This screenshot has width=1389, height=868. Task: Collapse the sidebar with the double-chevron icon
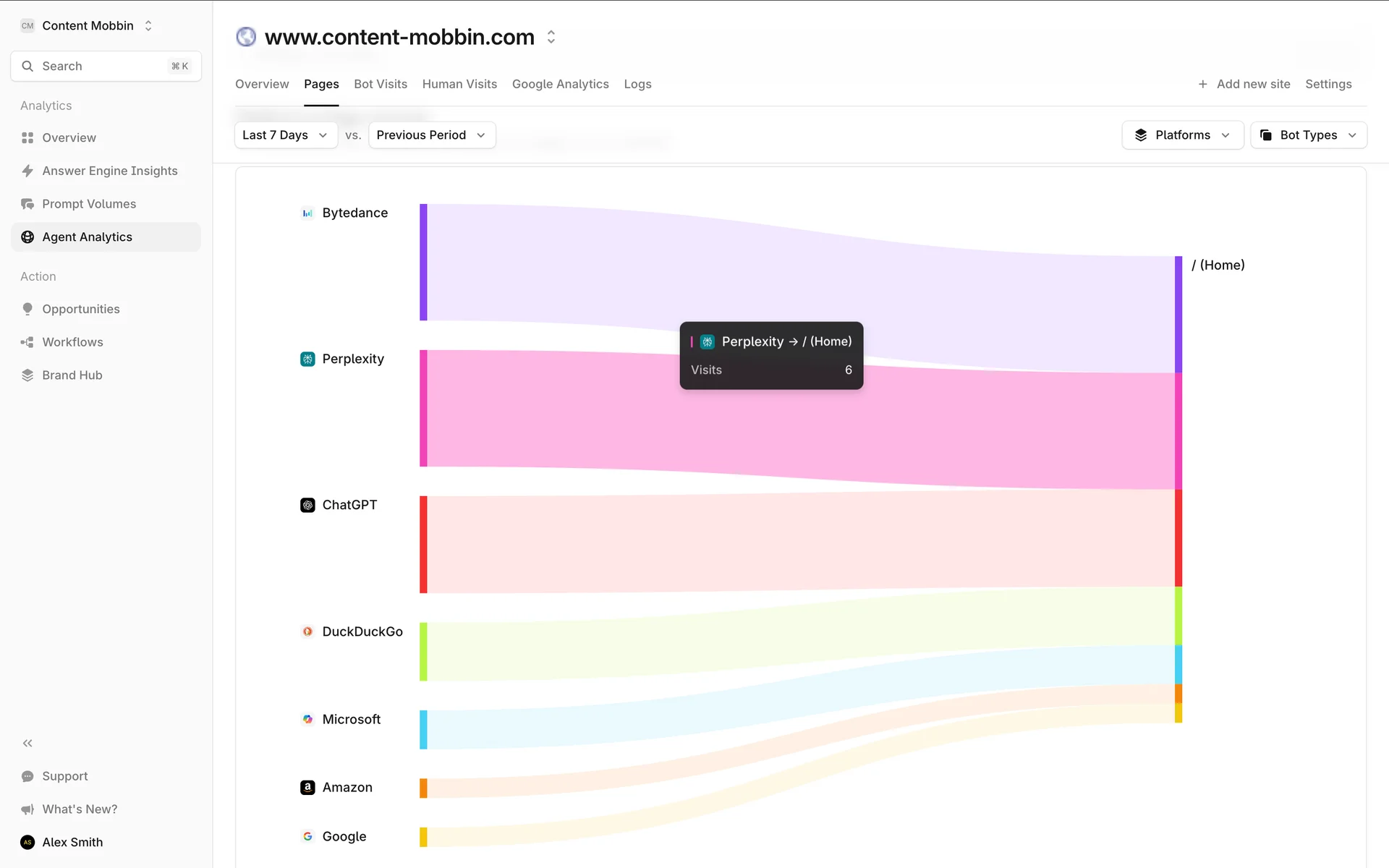point(27,743)
